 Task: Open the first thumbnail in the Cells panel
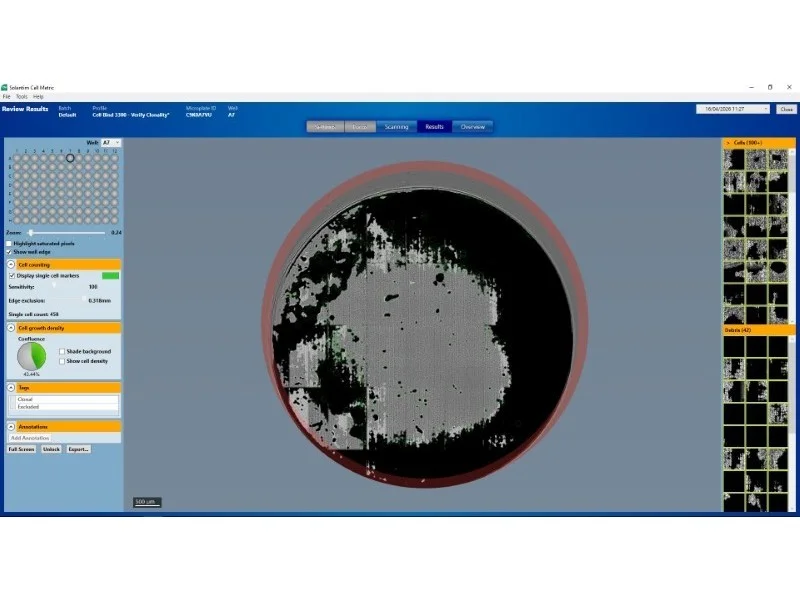coord(734,160)
